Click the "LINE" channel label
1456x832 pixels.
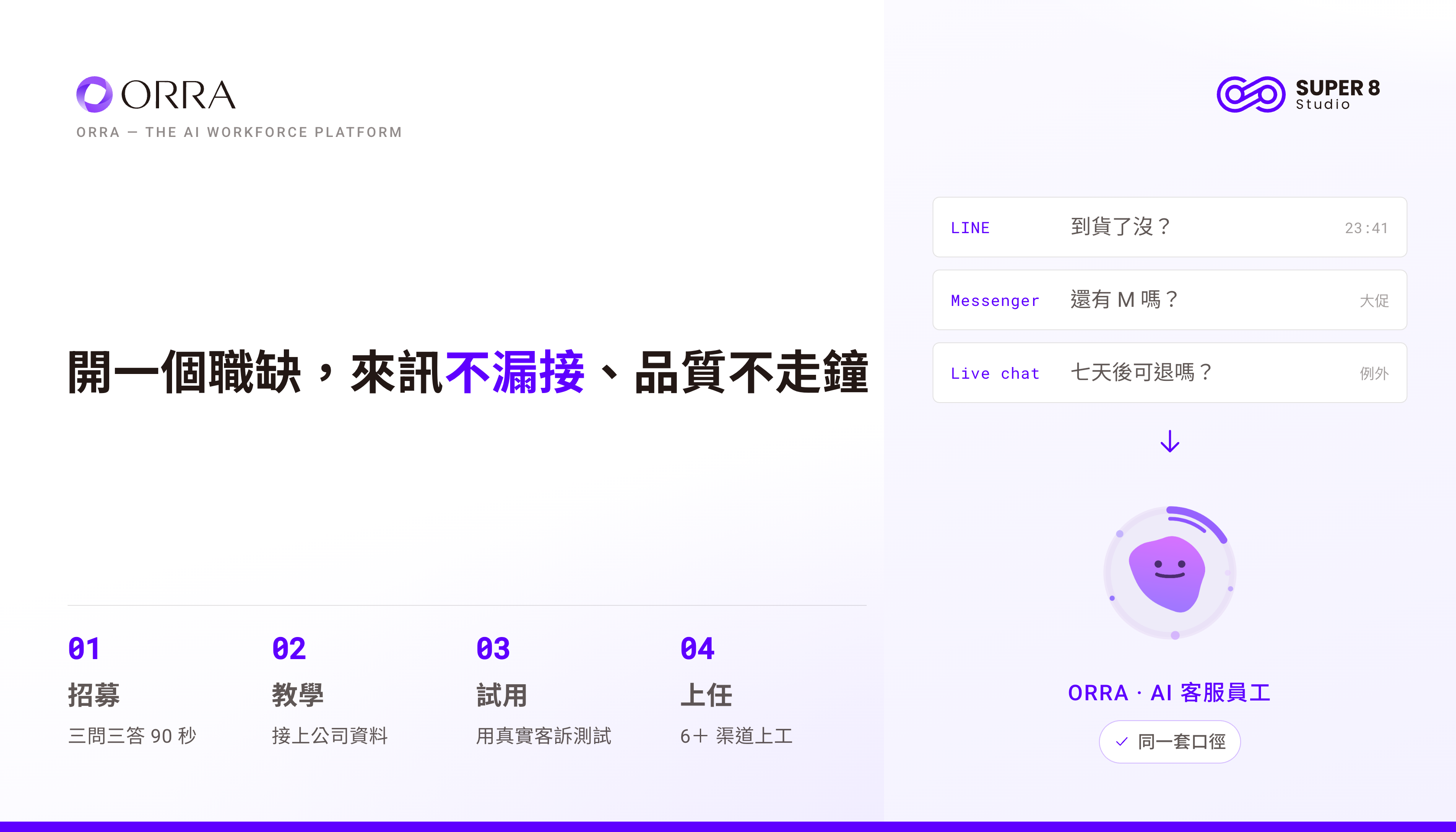970,227
